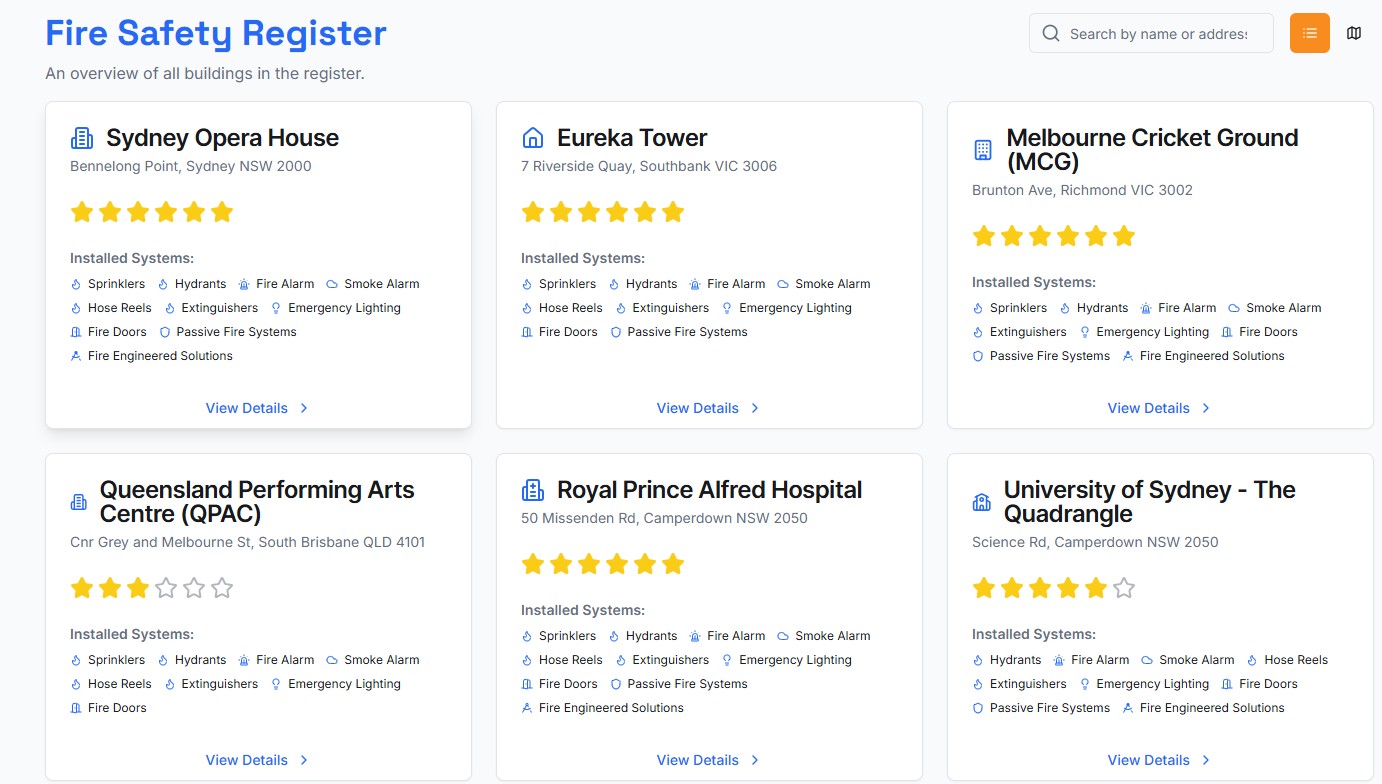Viewport: 1382px width, 784px height.
Task: Click the Melbourne Cricket Ground building icon
Action: pos(983,150)
